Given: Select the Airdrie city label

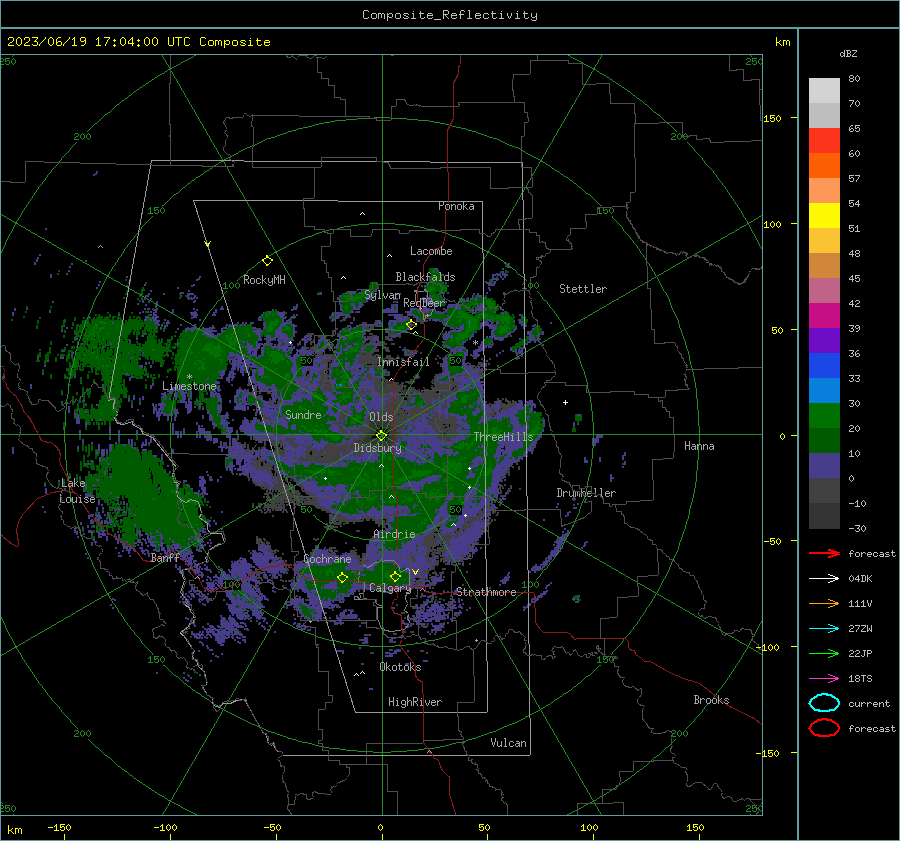Looking at the screenshot, I should [x=394, y=534].
